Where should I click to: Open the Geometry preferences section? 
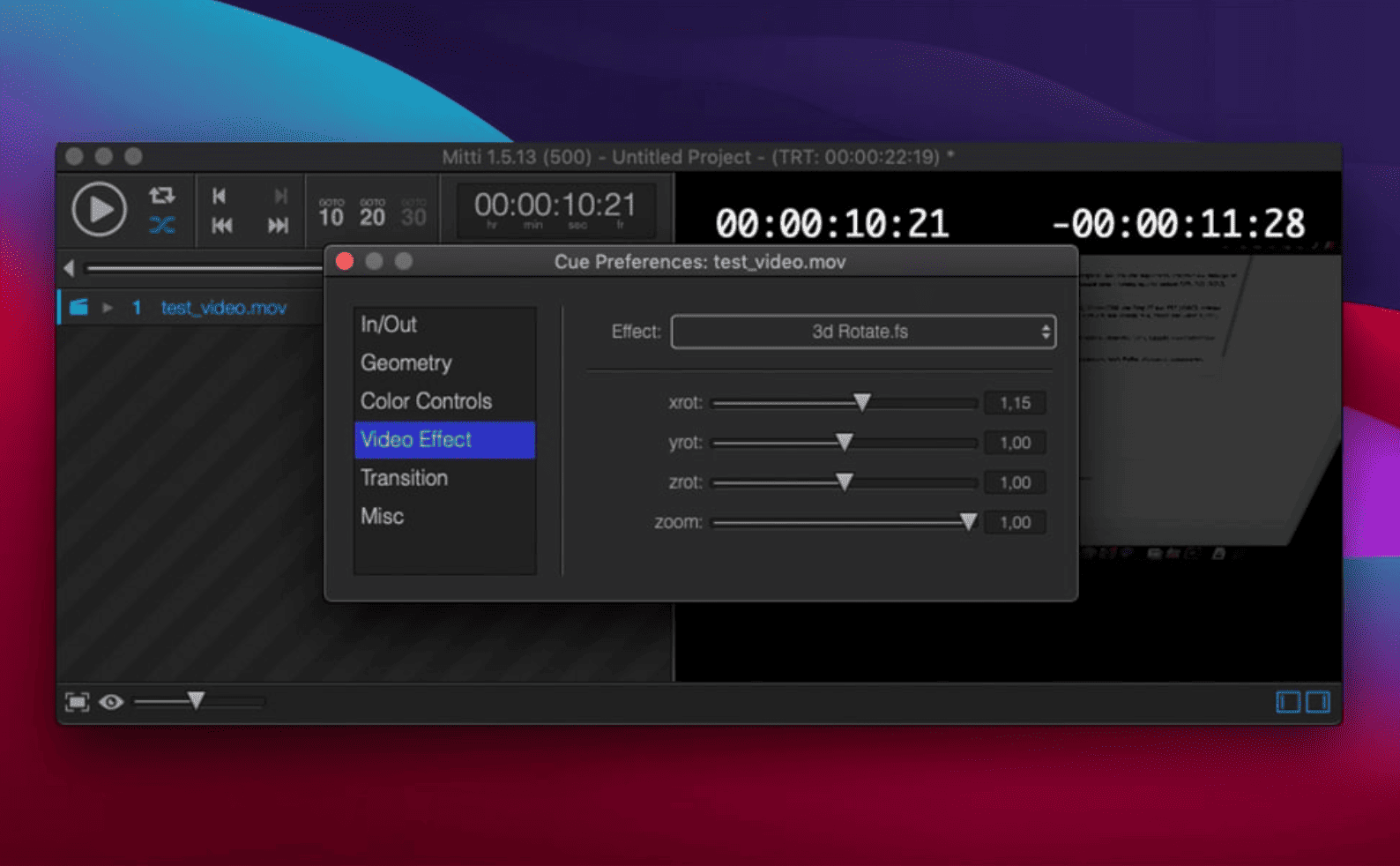[444, 363]
